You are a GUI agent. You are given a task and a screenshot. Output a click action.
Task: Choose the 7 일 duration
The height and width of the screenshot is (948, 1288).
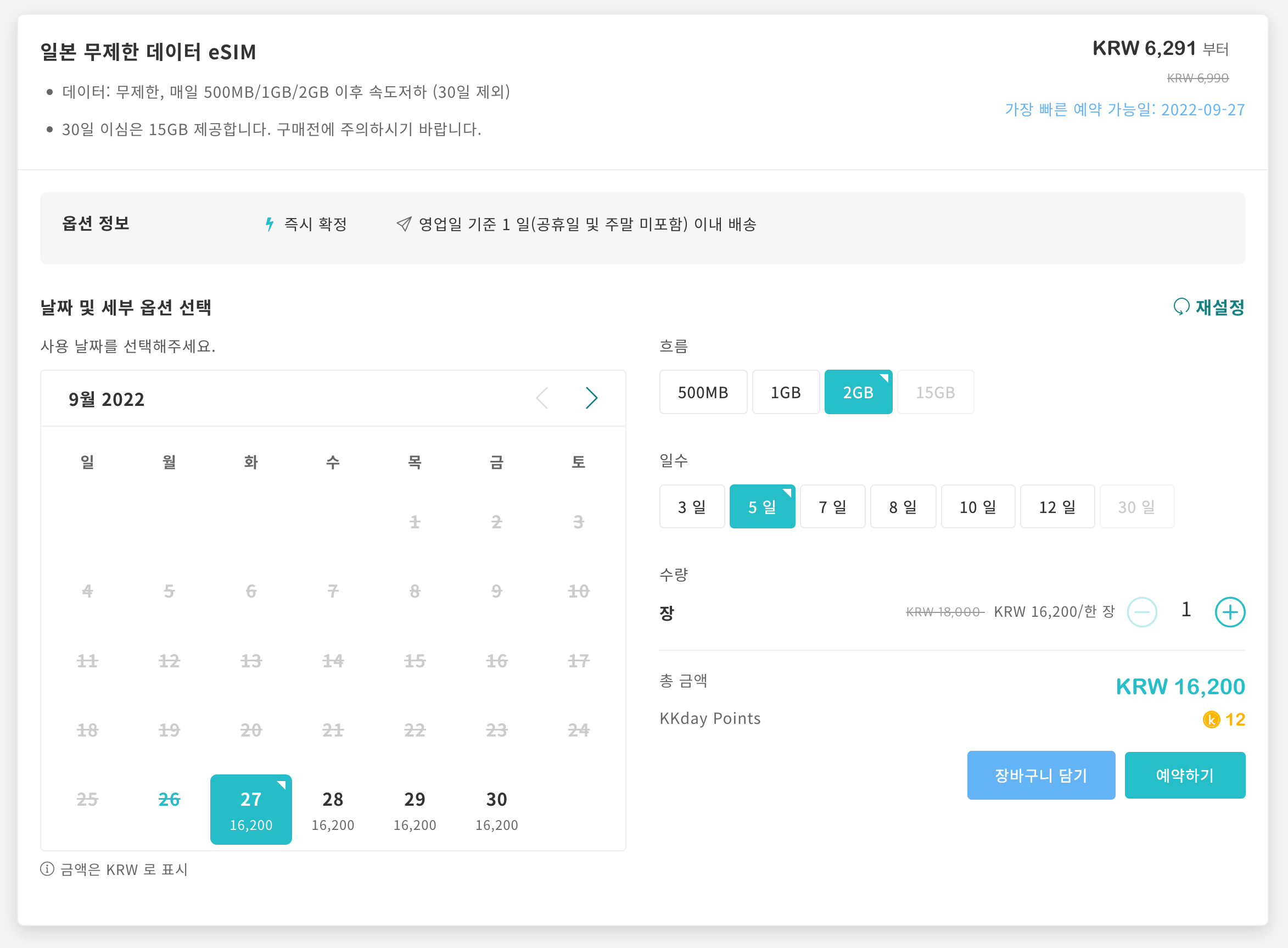coord(832,507)
